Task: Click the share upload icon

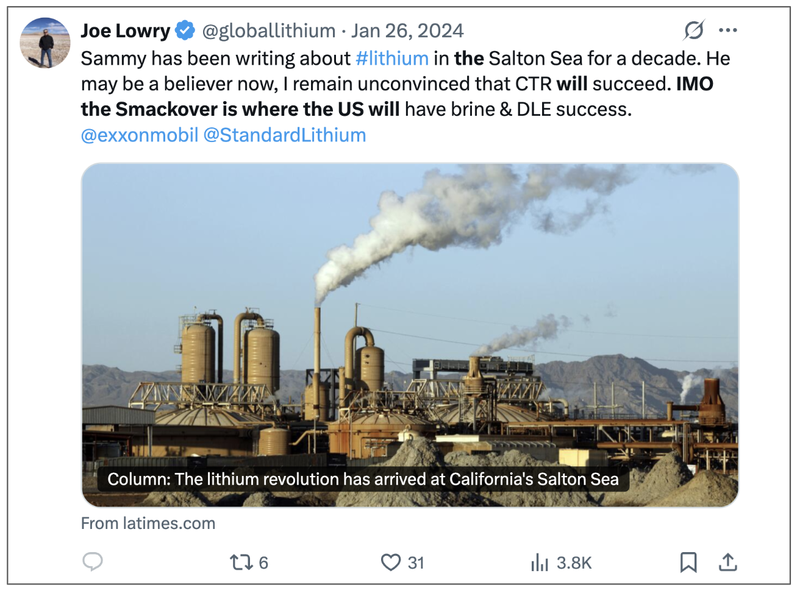Action: click(728, 562)
